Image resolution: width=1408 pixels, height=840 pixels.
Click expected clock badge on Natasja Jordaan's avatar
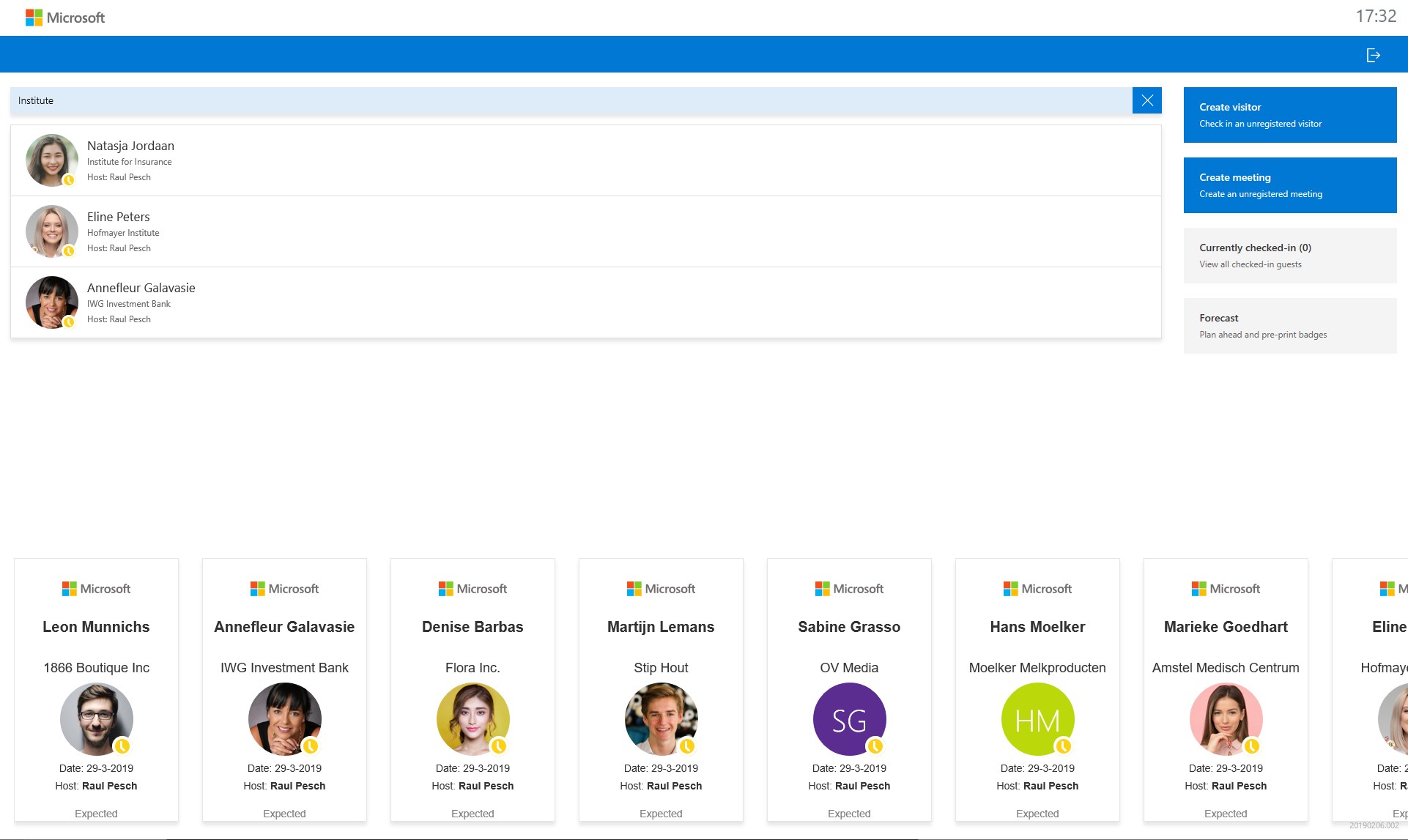[69, 180]
